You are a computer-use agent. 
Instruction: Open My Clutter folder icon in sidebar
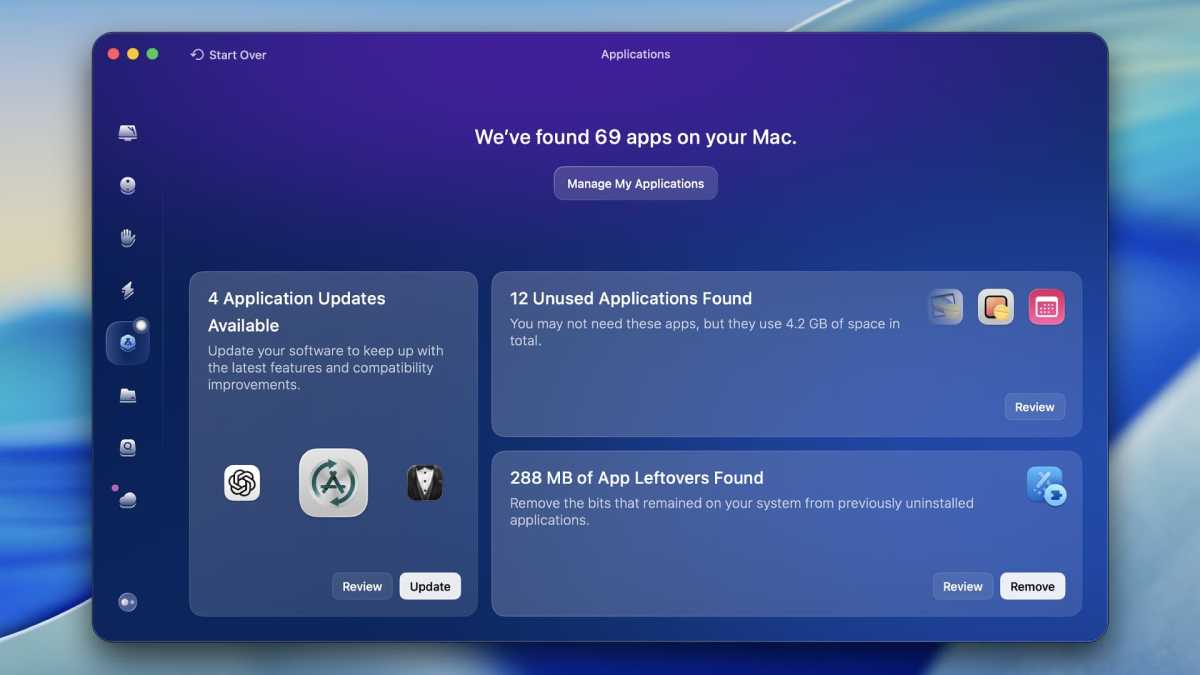[x=128, y=395]
